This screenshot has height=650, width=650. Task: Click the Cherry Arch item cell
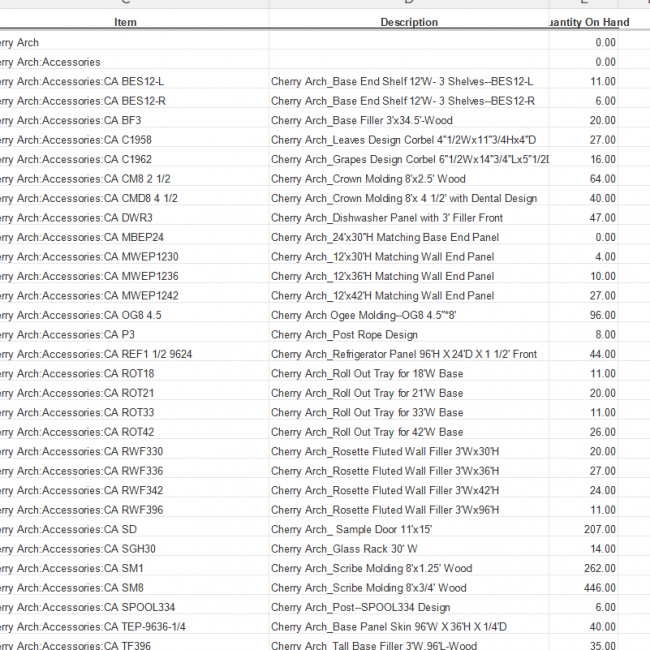click(x=134, y=42)
